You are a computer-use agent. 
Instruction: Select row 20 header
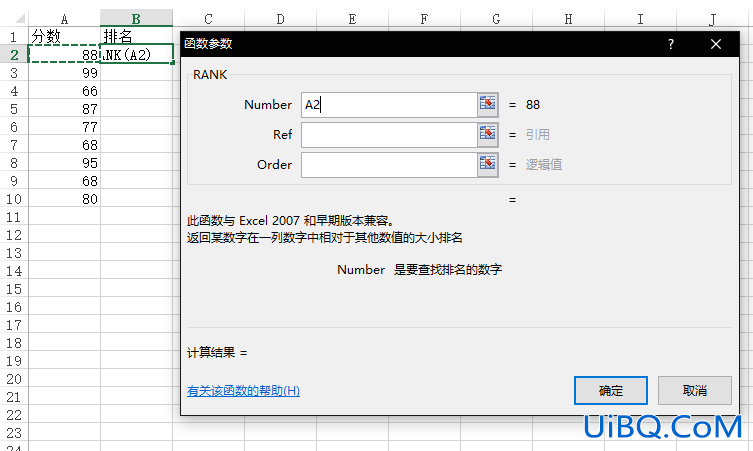(x=14, y=379)
